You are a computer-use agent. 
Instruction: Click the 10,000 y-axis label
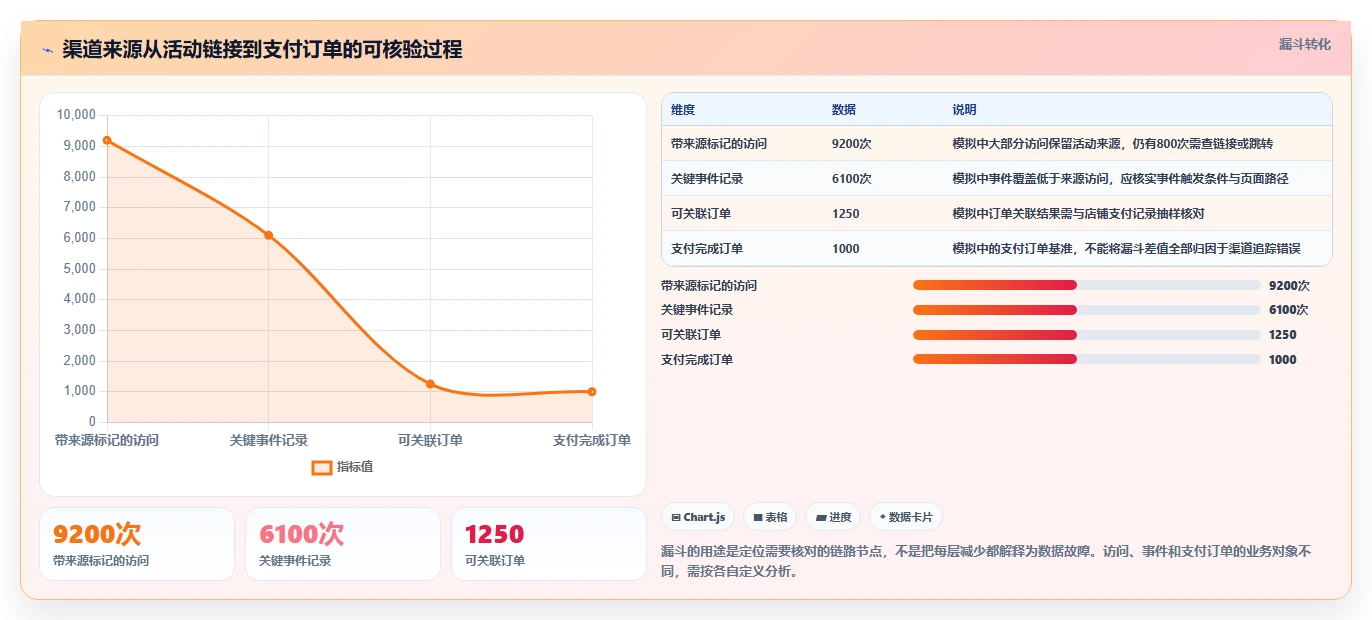(77, 115)
